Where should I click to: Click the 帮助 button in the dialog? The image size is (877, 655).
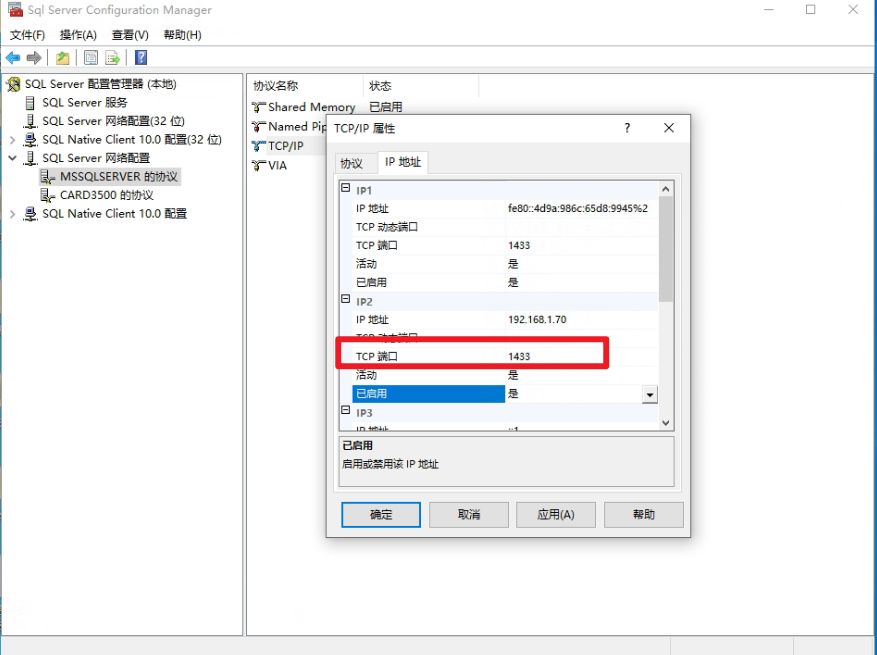644,515
